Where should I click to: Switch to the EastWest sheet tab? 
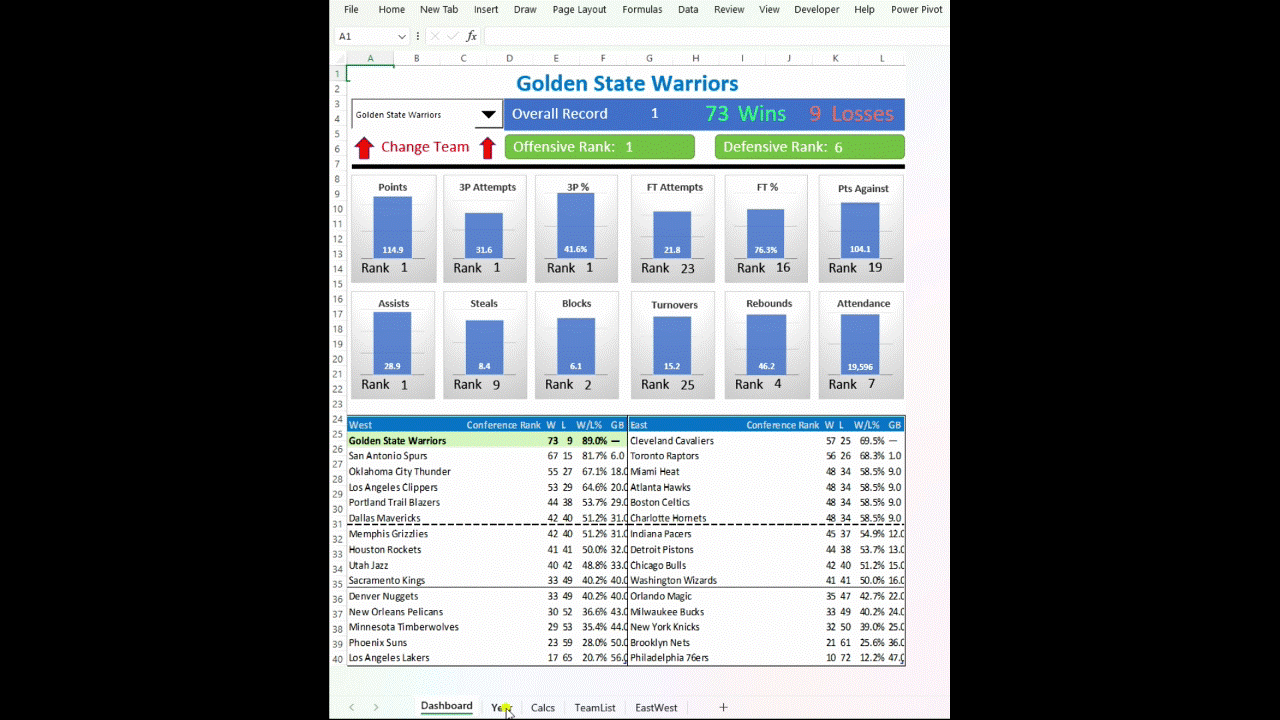[x=656, y=707]
